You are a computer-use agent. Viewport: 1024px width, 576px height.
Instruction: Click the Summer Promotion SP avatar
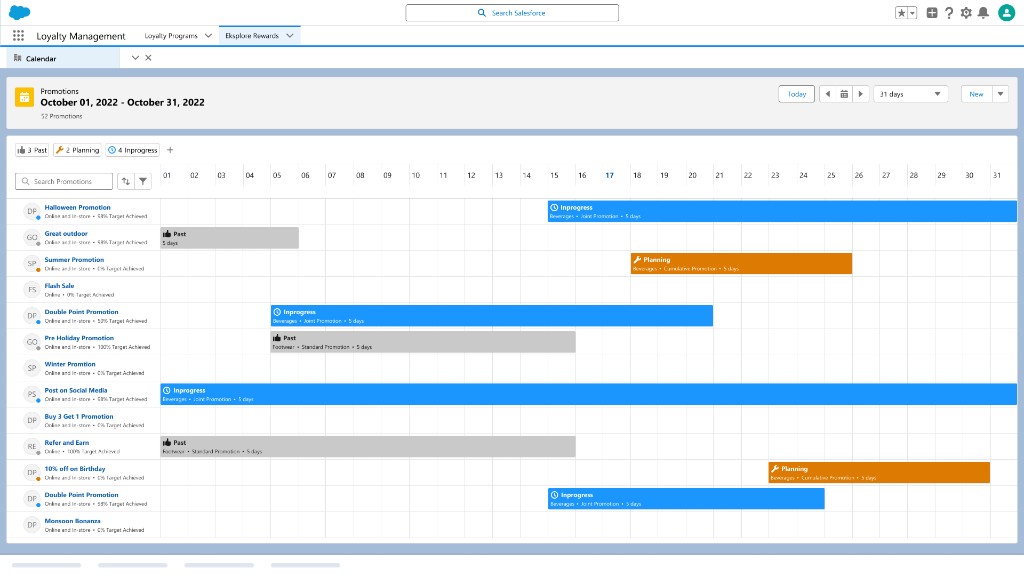(x=31, y=263)
